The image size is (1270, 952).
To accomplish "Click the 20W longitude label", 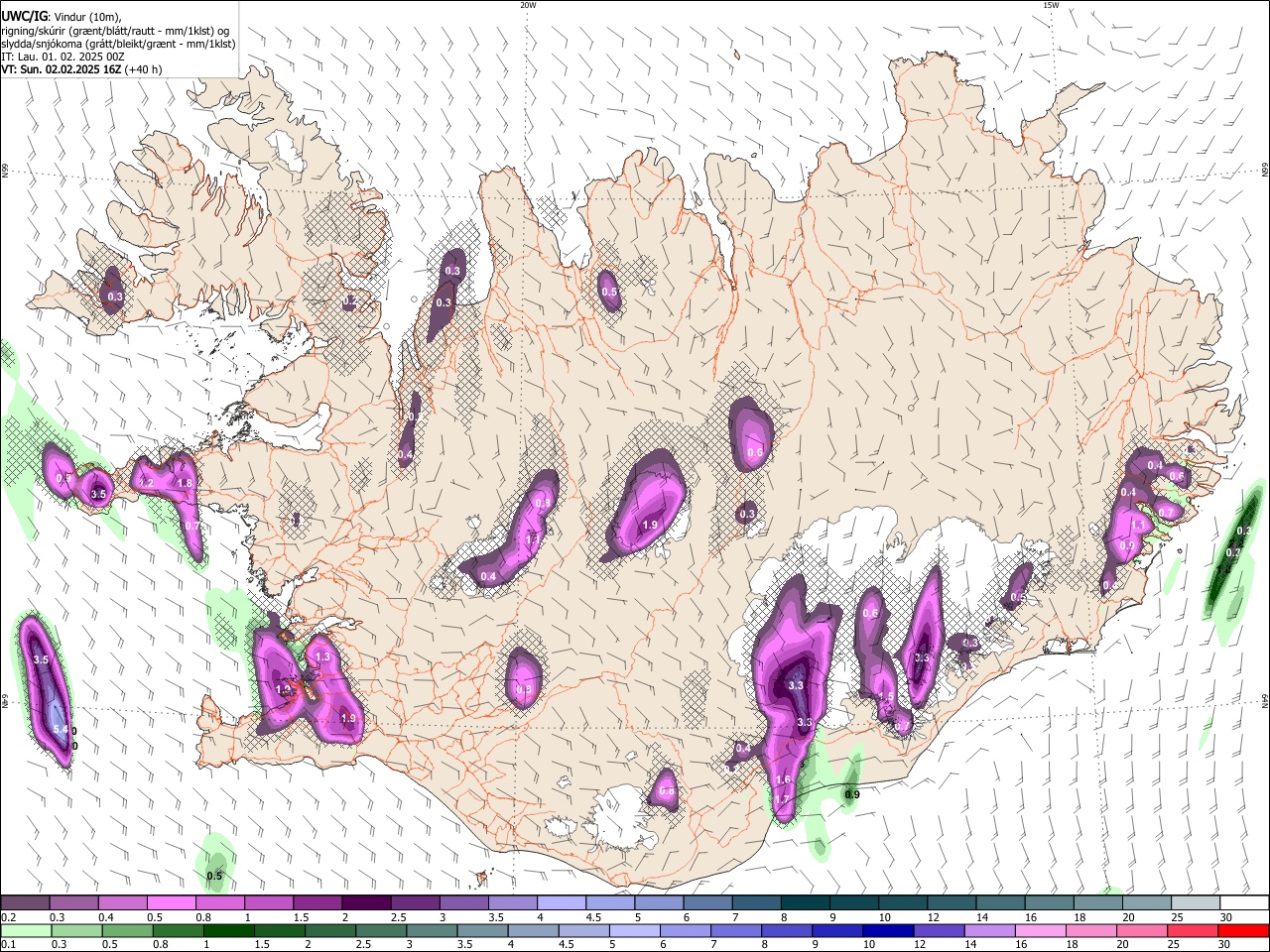I will (528, 5).
